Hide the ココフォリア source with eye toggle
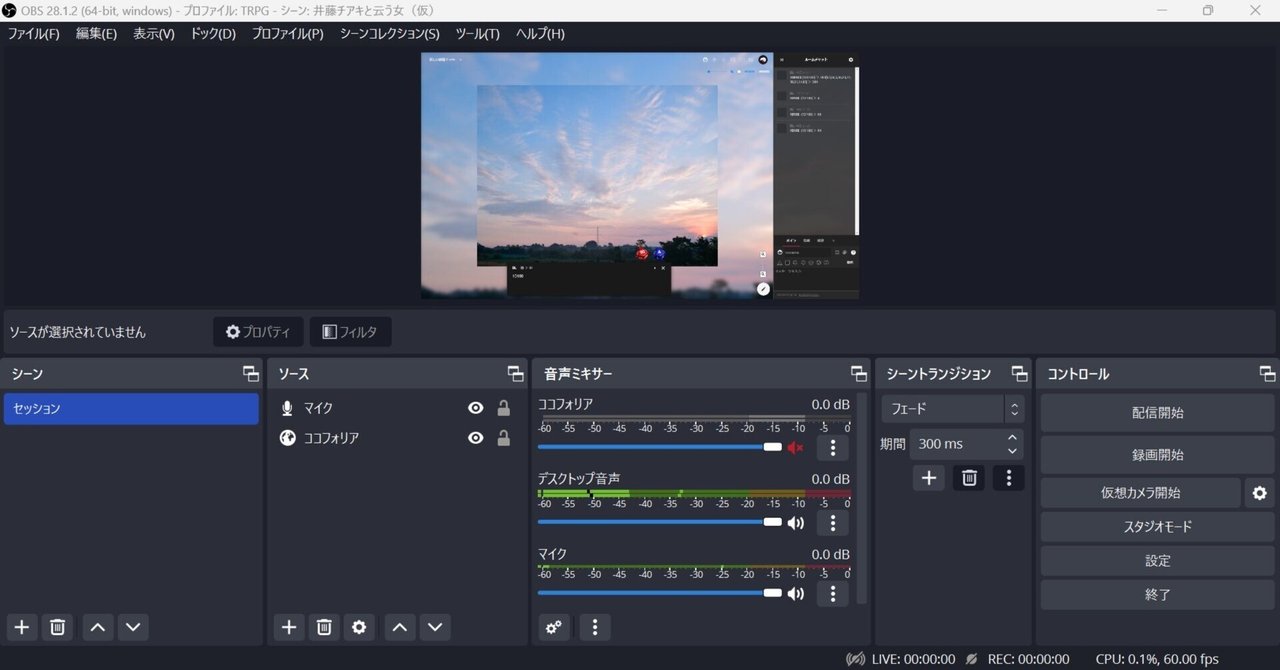This screenshot has height=670, width=1280. click(x=475, y=438)
